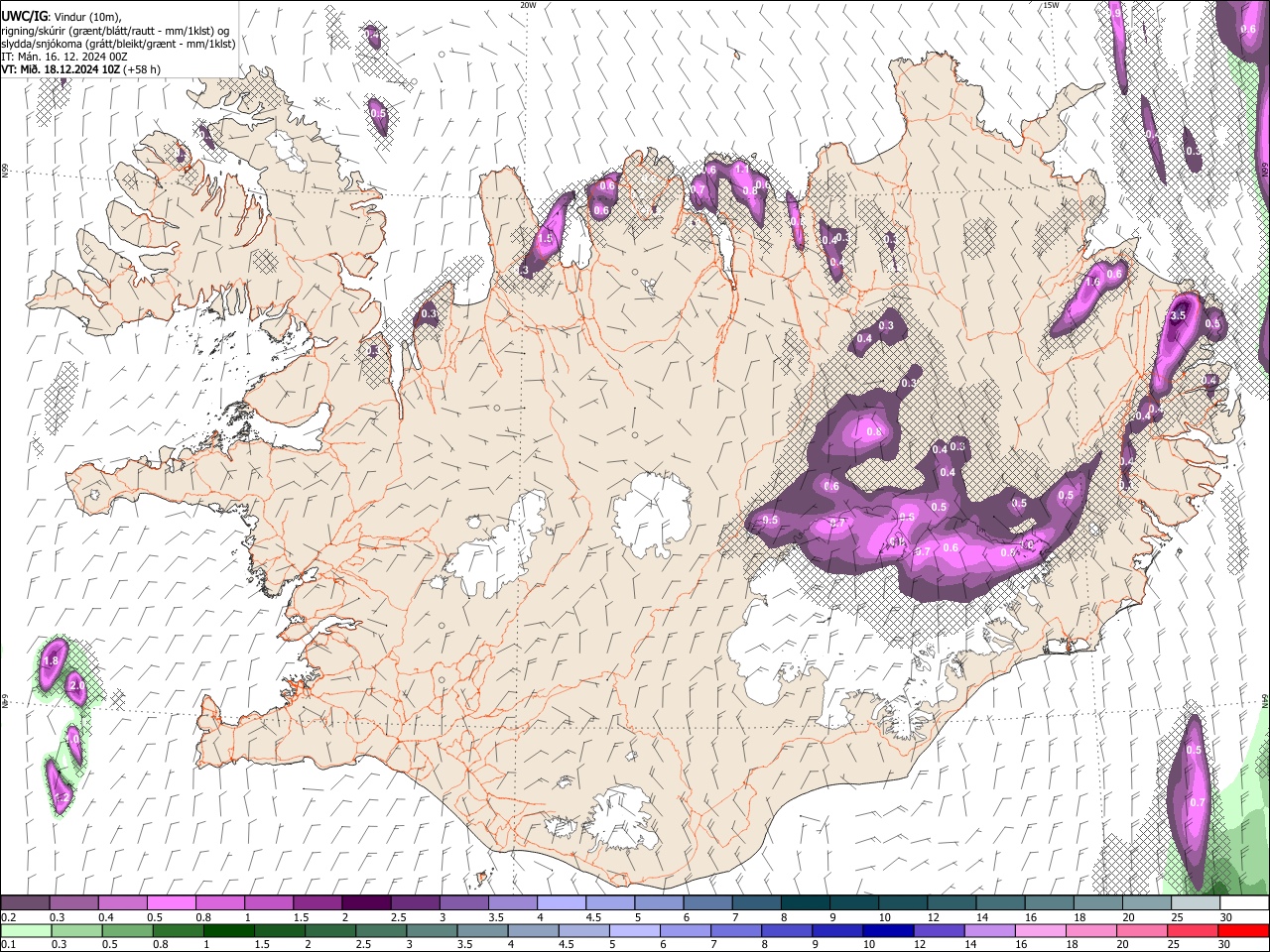Click the 'VT: Mið. 18.12.2024 10Z (+58 h)' line
The height and width of the screenshot is (952, 1270).
click(x=80, y=69)
